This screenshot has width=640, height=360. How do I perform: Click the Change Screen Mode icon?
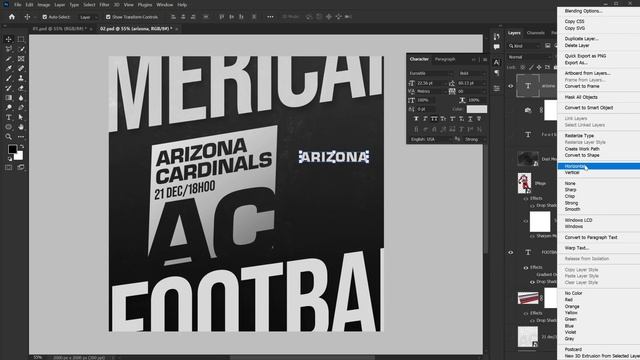pos(21,167)
